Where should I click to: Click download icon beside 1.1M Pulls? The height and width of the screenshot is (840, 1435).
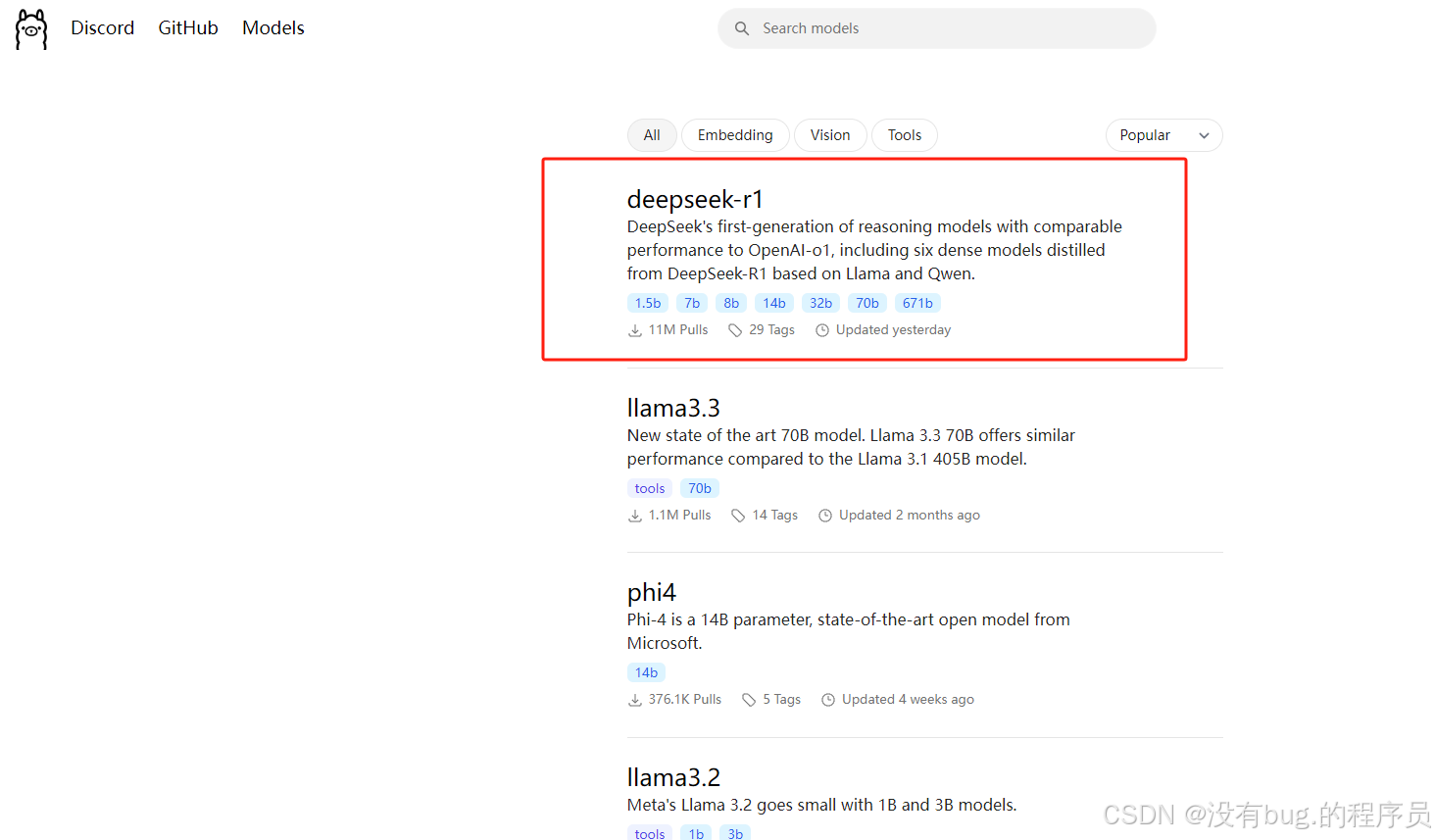point(635,516)
